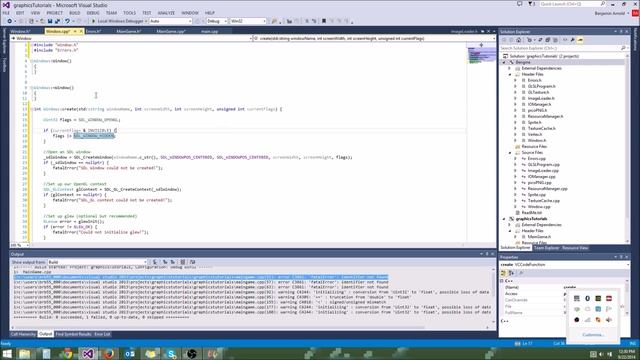The height and width of the screenshot is (360, 640).
Task: Collapse the Bengine project node
Action: pyautogui.click(x=504, y=62)
